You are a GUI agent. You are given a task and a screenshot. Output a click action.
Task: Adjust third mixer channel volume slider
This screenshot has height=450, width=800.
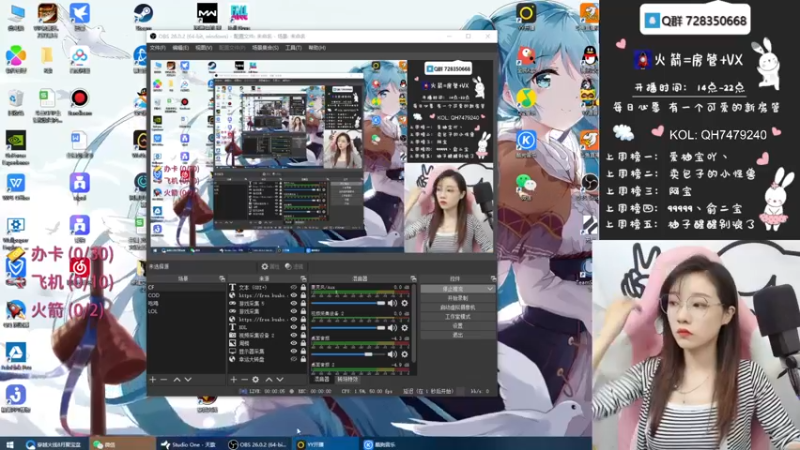coord(348,354)
